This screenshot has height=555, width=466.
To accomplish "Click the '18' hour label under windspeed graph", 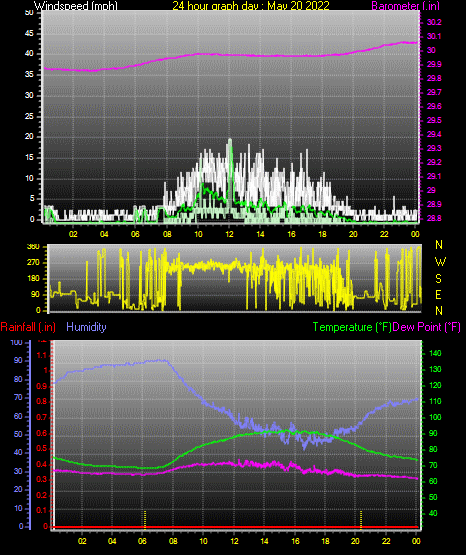I will tap(322, 234).
